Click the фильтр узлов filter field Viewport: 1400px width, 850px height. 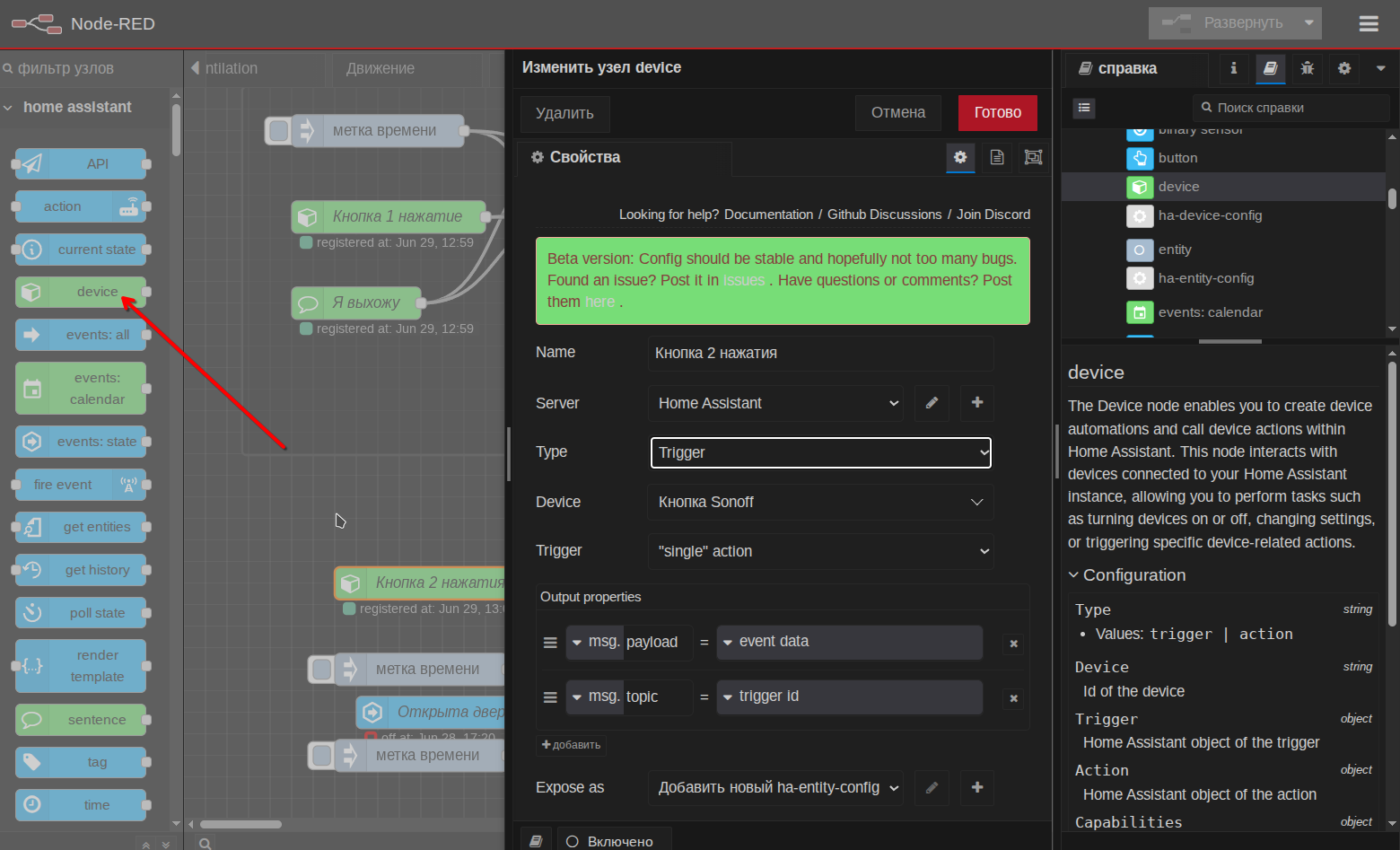tap(90, 68)
